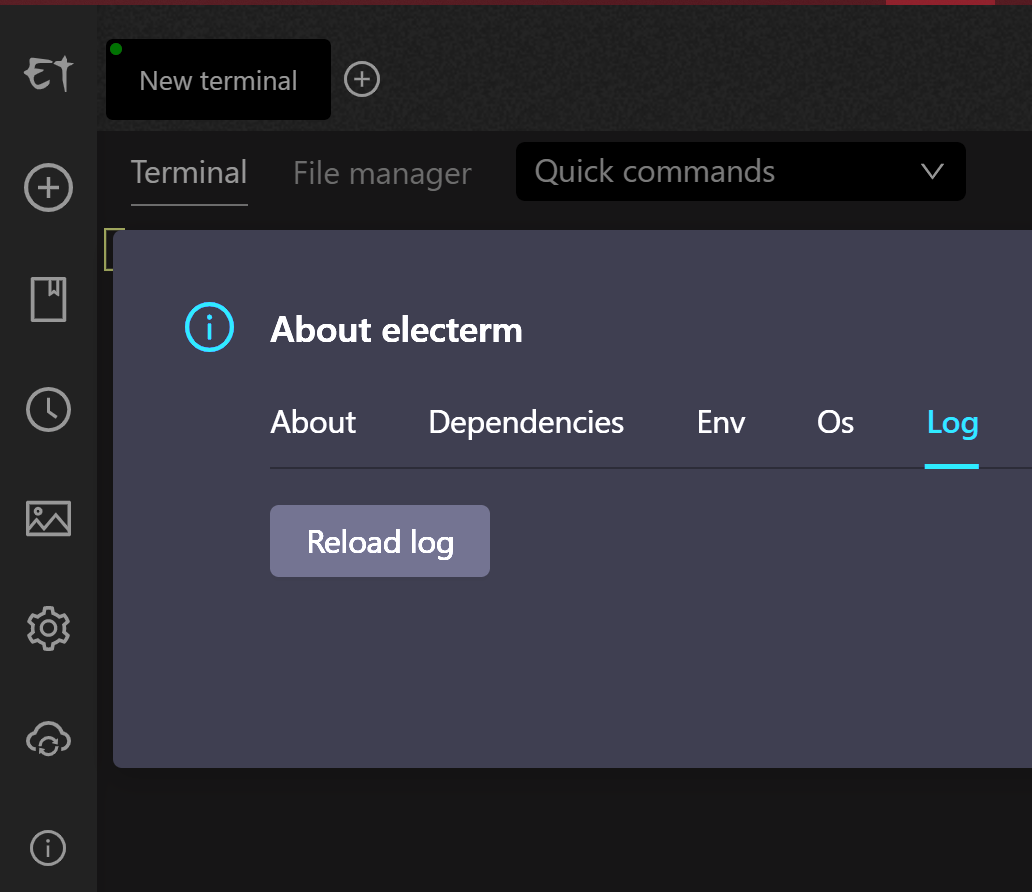
Task: Click the blue info icon in About dialog
Action: click(208, 327)
